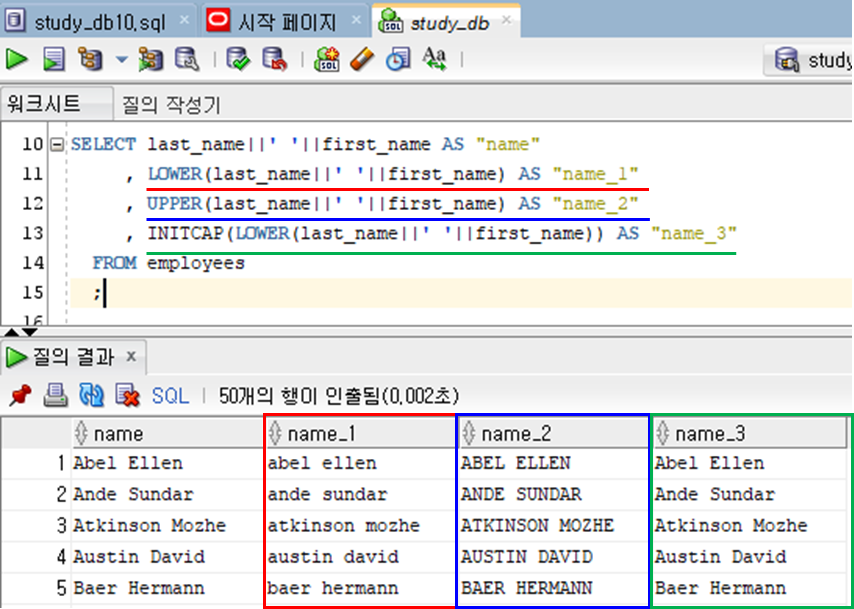Close the 질의 결과 tab

(x=131, y=357)
